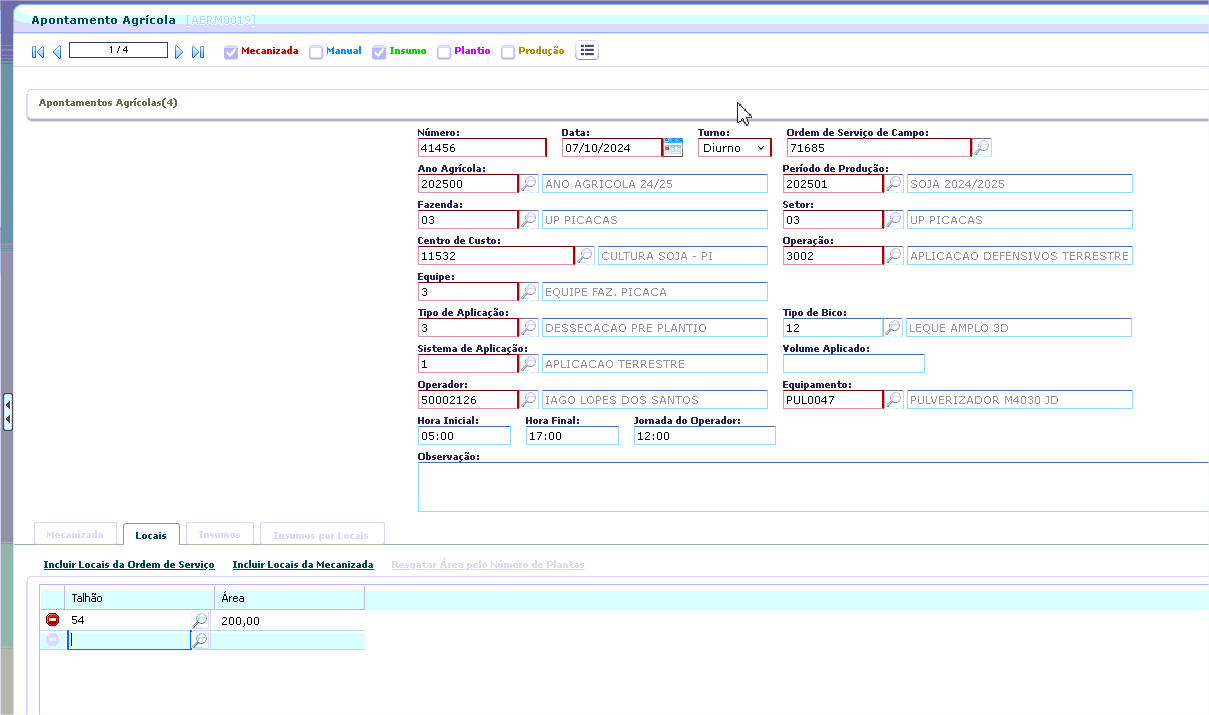Click the empty Talhão entry cell

pos(129,640)
